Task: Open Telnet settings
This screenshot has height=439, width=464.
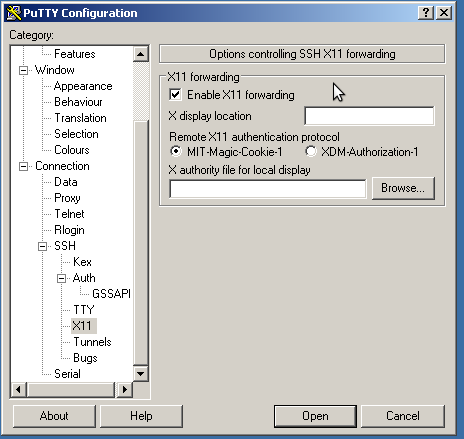Action: 69,214
